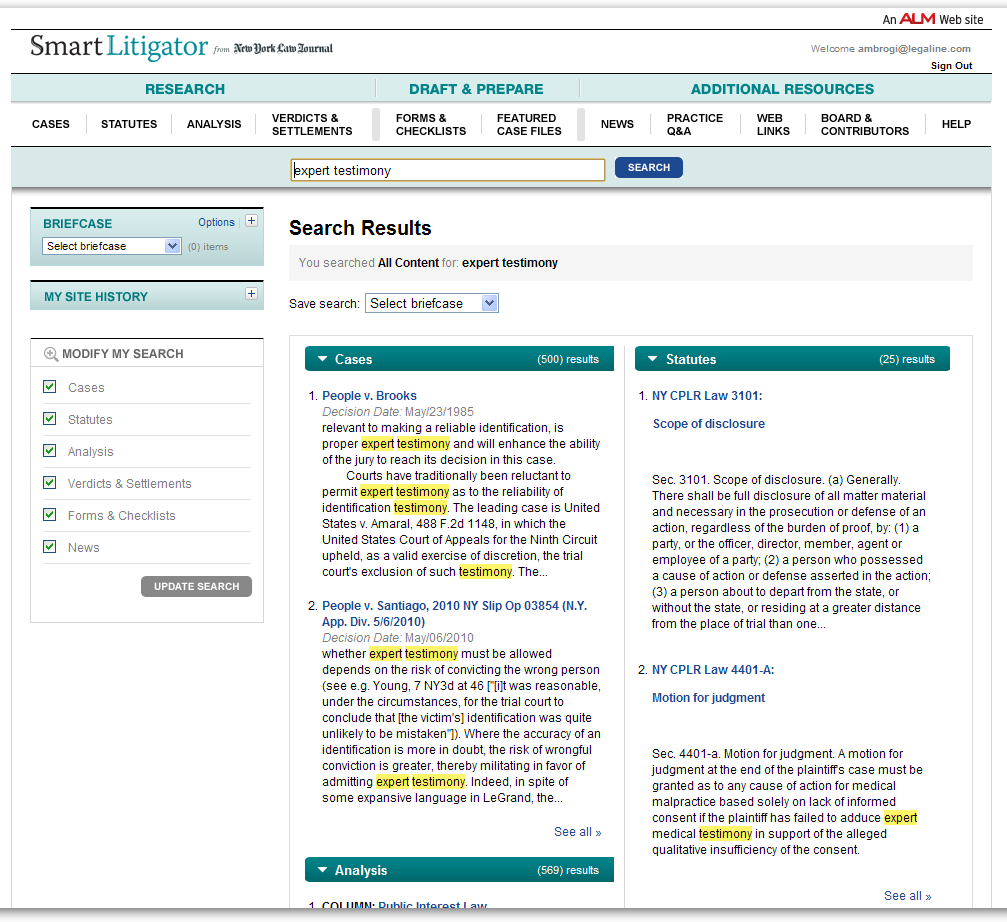Viewport: 1007px width, 922px height.
Task: Open the Help menu item
Action: point(956,124)
